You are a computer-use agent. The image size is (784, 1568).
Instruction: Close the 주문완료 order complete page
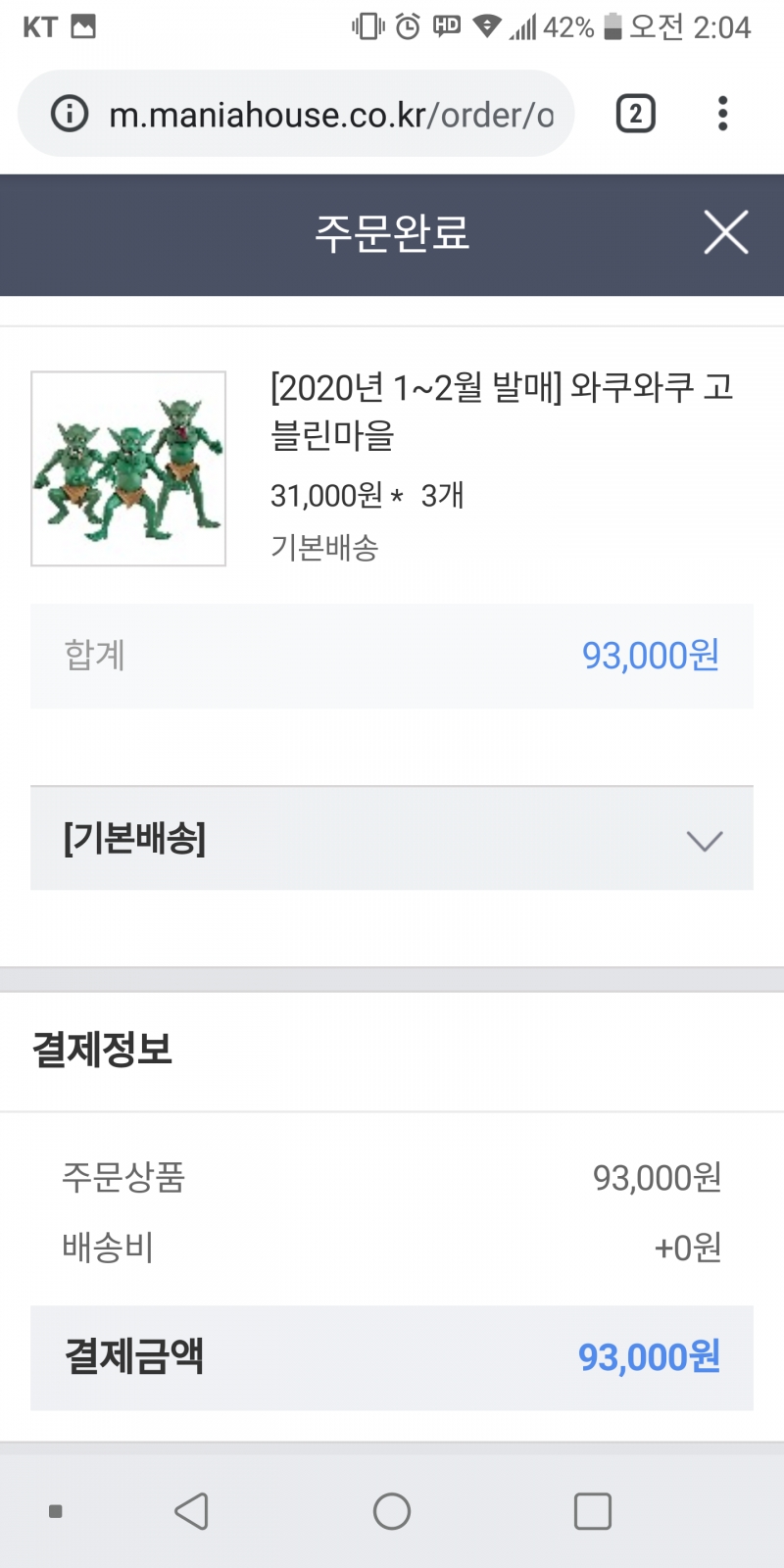tap(725, 232)
